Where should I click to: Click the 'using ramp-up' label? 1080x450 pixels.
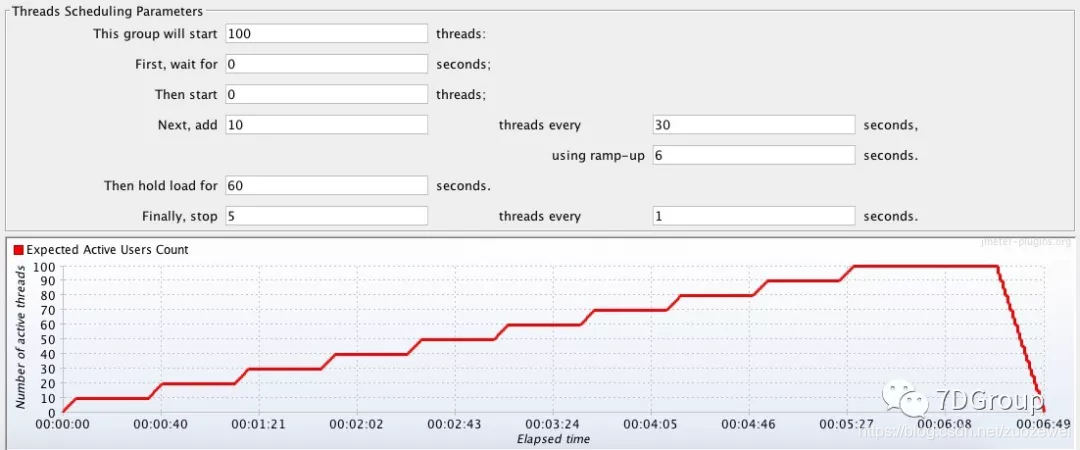pos(598,156)
